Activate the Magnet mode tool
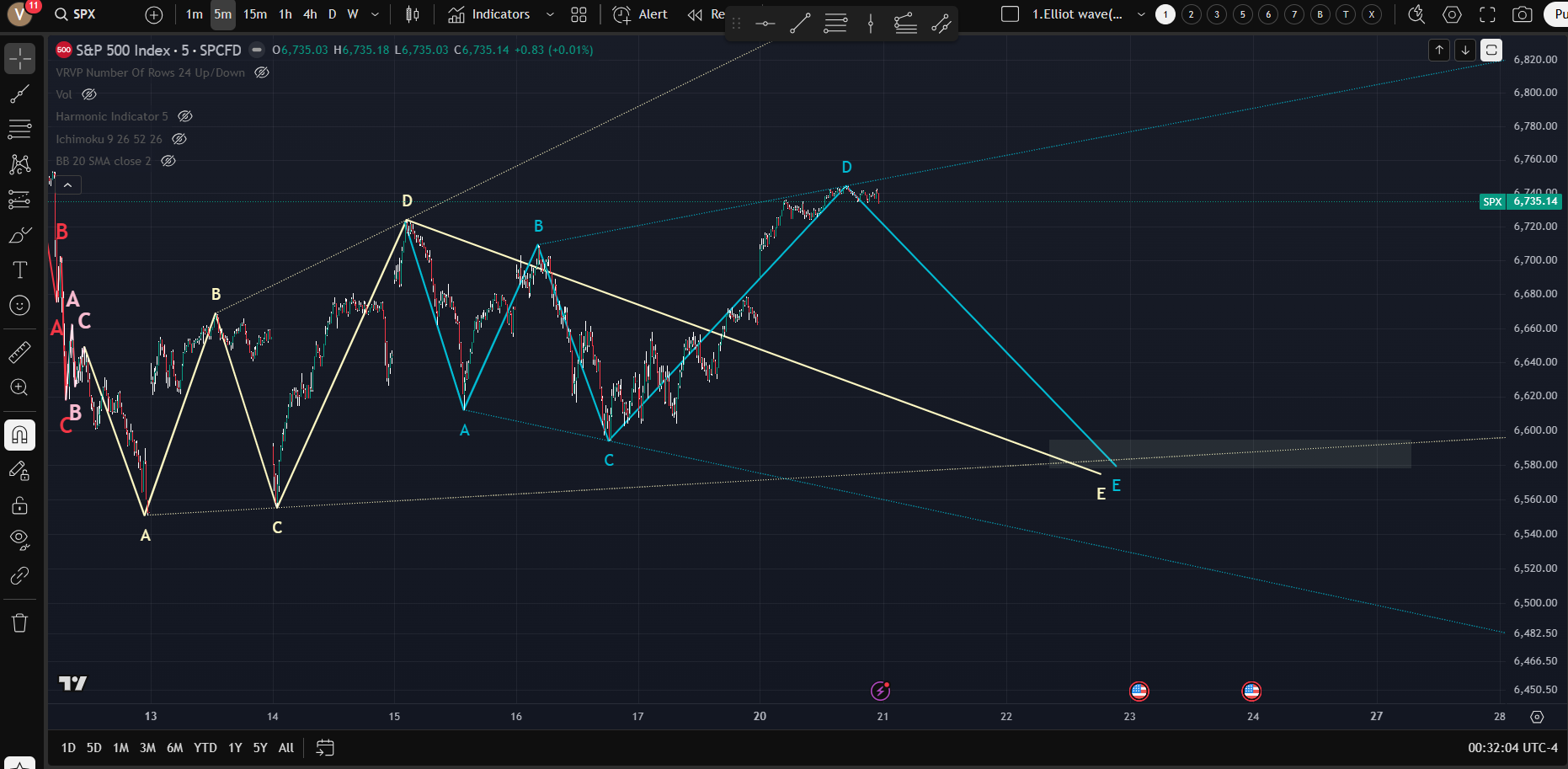This screenshot has height=769, width=1568. (19, 435)
